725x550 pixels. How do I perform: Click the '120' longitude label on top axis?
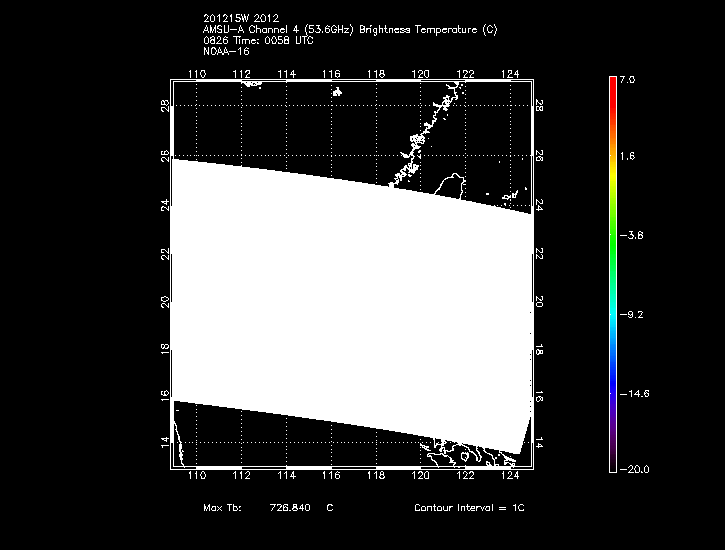(420, 74)
